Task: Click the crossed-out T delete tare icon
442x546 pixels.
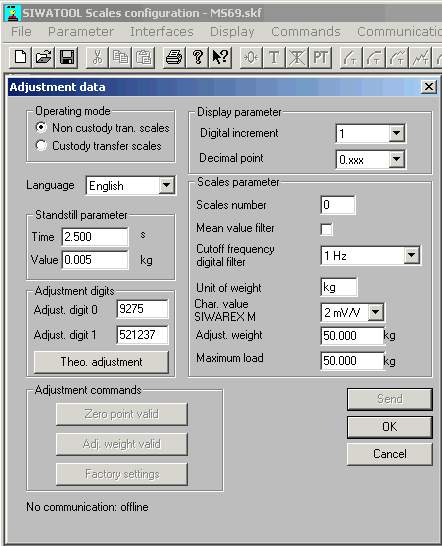Action: pyautogui.click(x=297, y=57)
